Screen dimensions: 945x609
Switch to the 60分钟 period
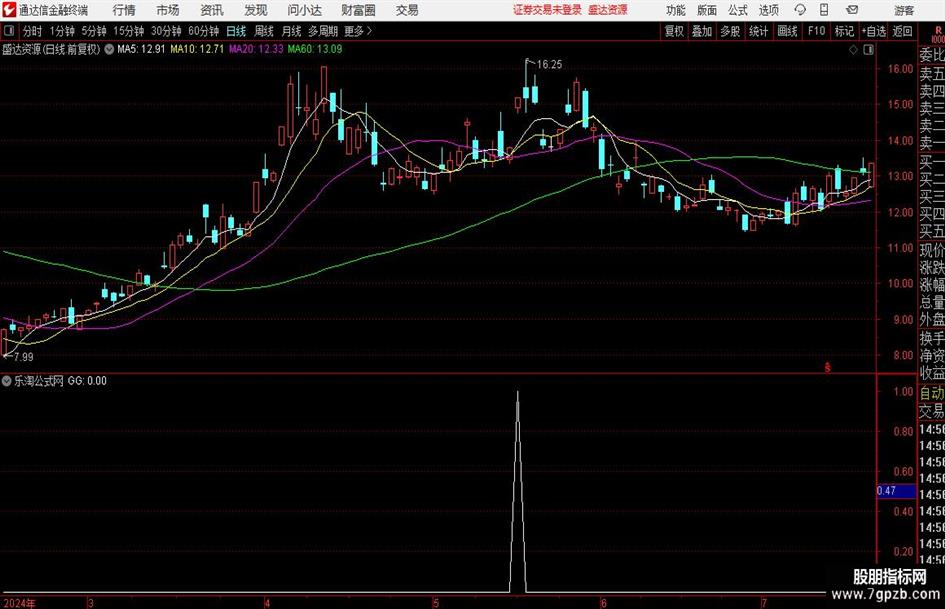[203, 31]
